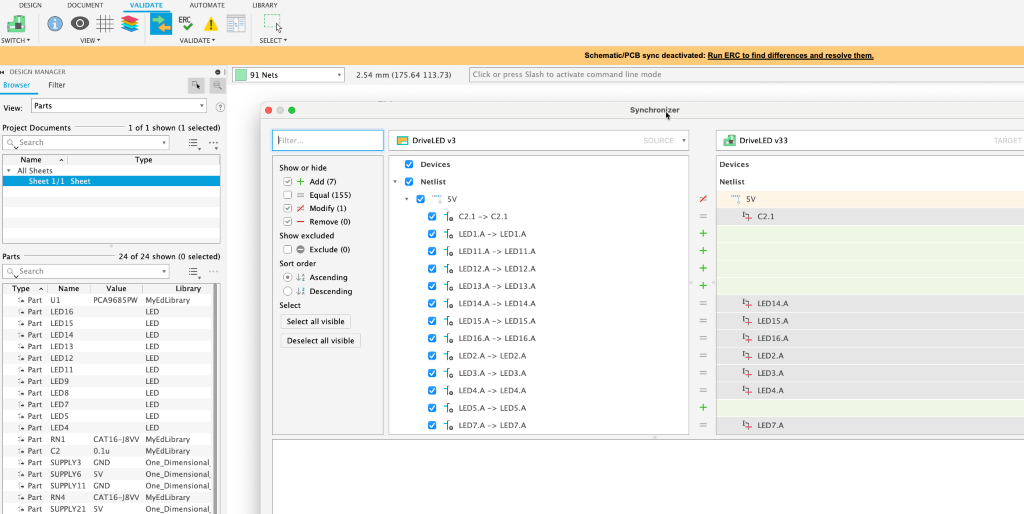Open the Info tool in View group

coord(55,23)
